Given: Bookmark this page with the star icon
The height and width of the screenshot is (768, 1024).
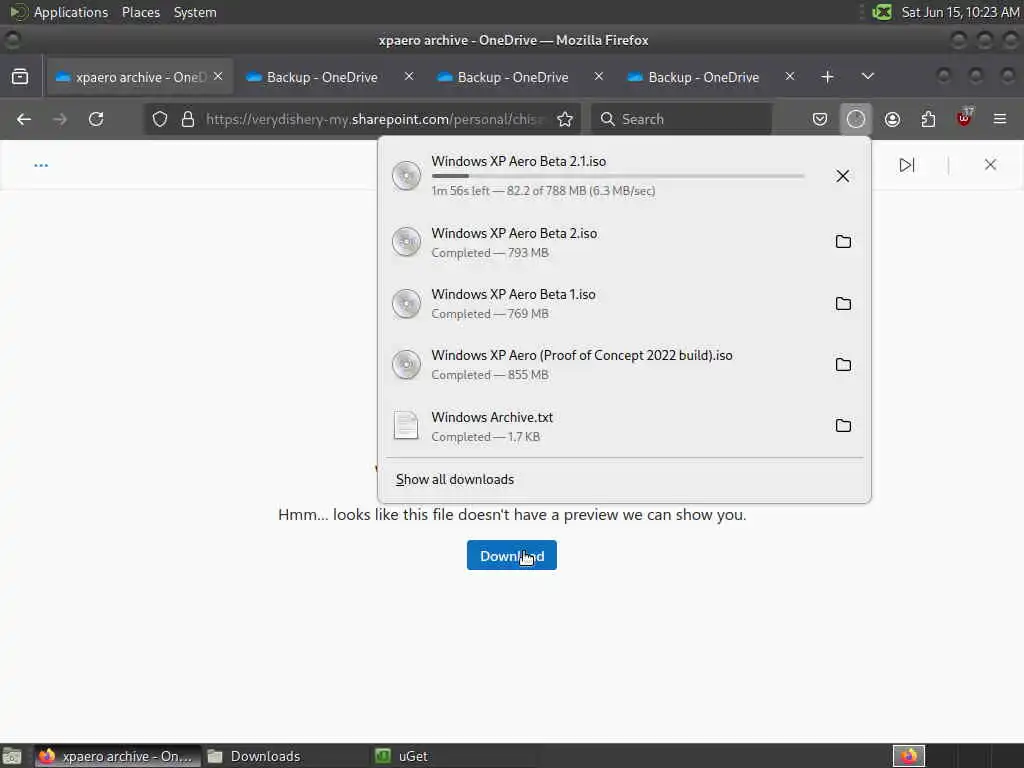Looking at the screenshot, I should (565, 119).
